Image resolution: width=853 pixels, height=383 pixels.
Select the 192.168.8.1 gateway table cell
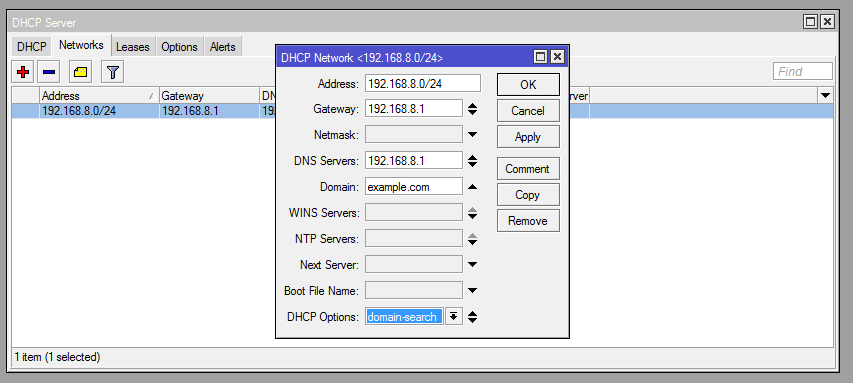[x=209, y=111]
